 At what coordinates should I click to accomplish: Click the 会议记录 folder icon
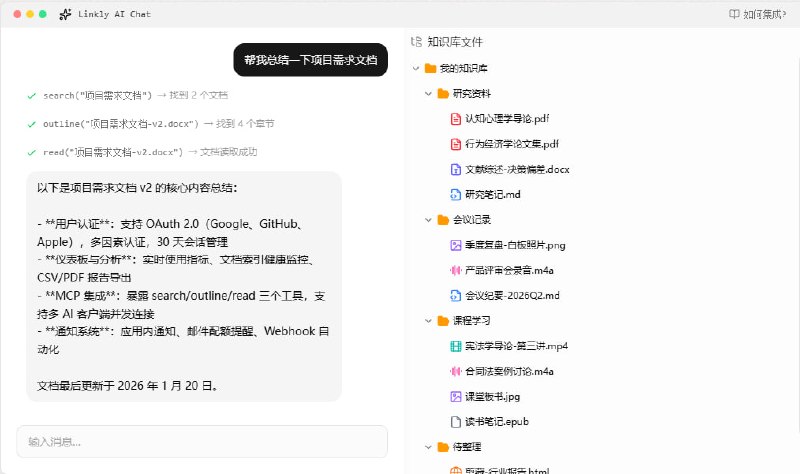tap(443, 220)
